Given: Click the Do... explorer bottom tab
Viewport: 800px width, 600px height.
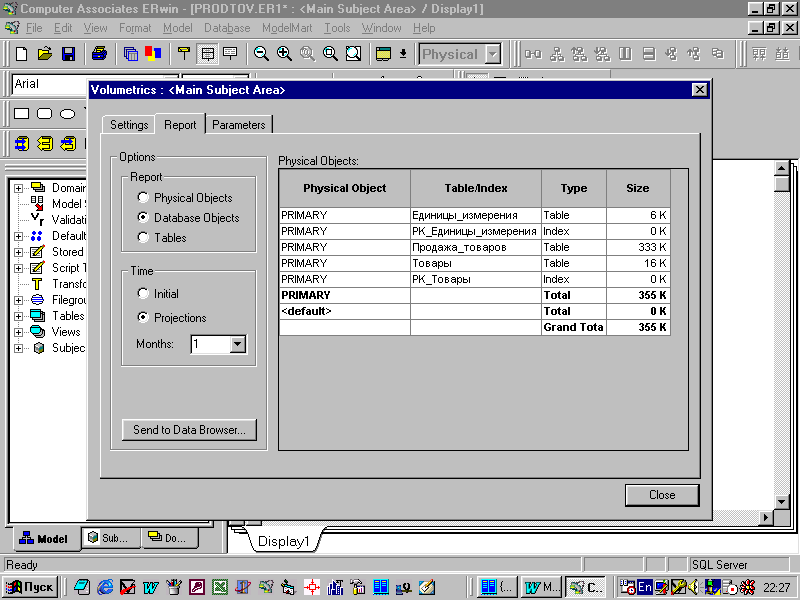Looking at the screenshot, I should [x=168, y=538].
